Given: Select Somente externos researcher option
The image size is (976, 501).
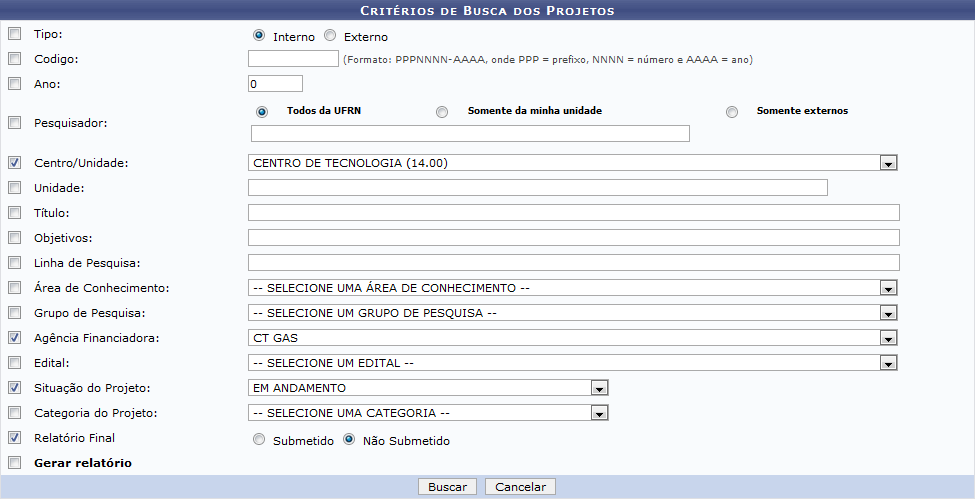Looking at the screenshot, I should point(732,112).
